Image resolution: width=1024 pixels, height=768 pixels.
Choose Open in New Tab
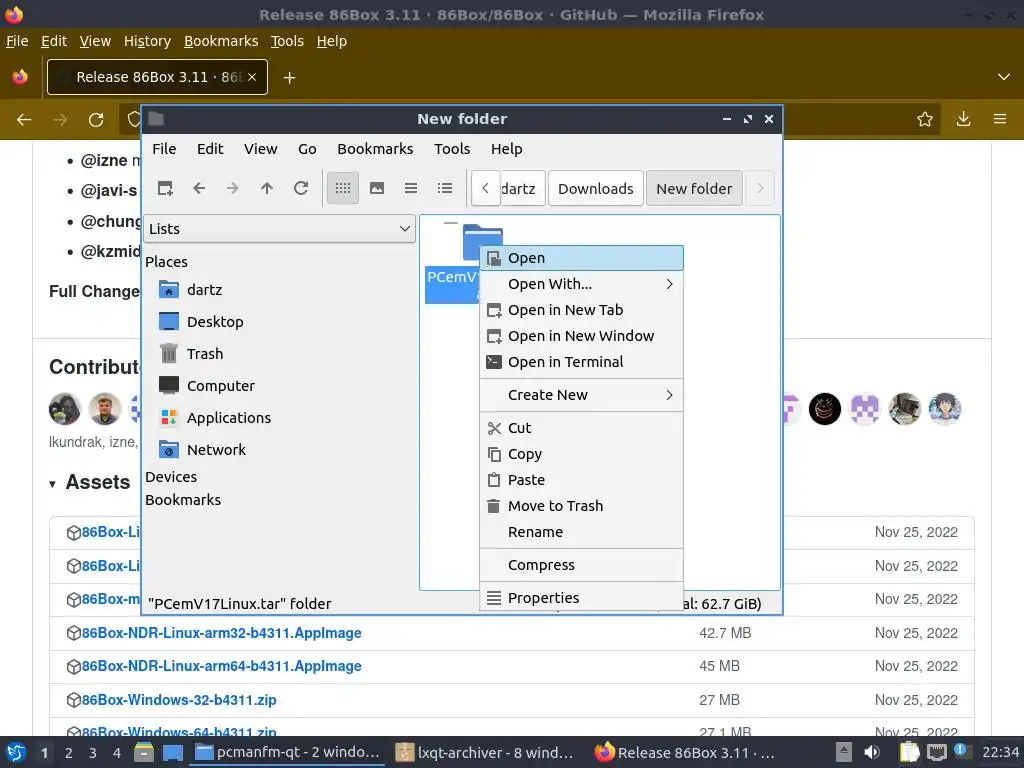(581, 310)
